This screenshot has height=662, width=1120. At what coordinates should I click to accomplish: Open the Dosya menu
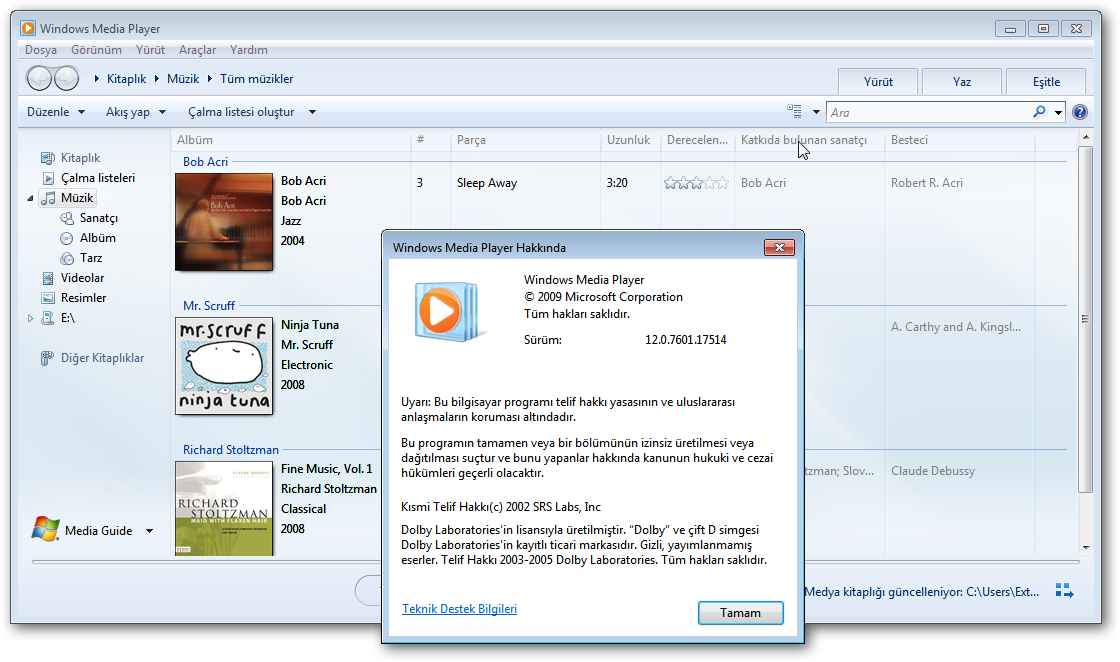pos(41,50)
